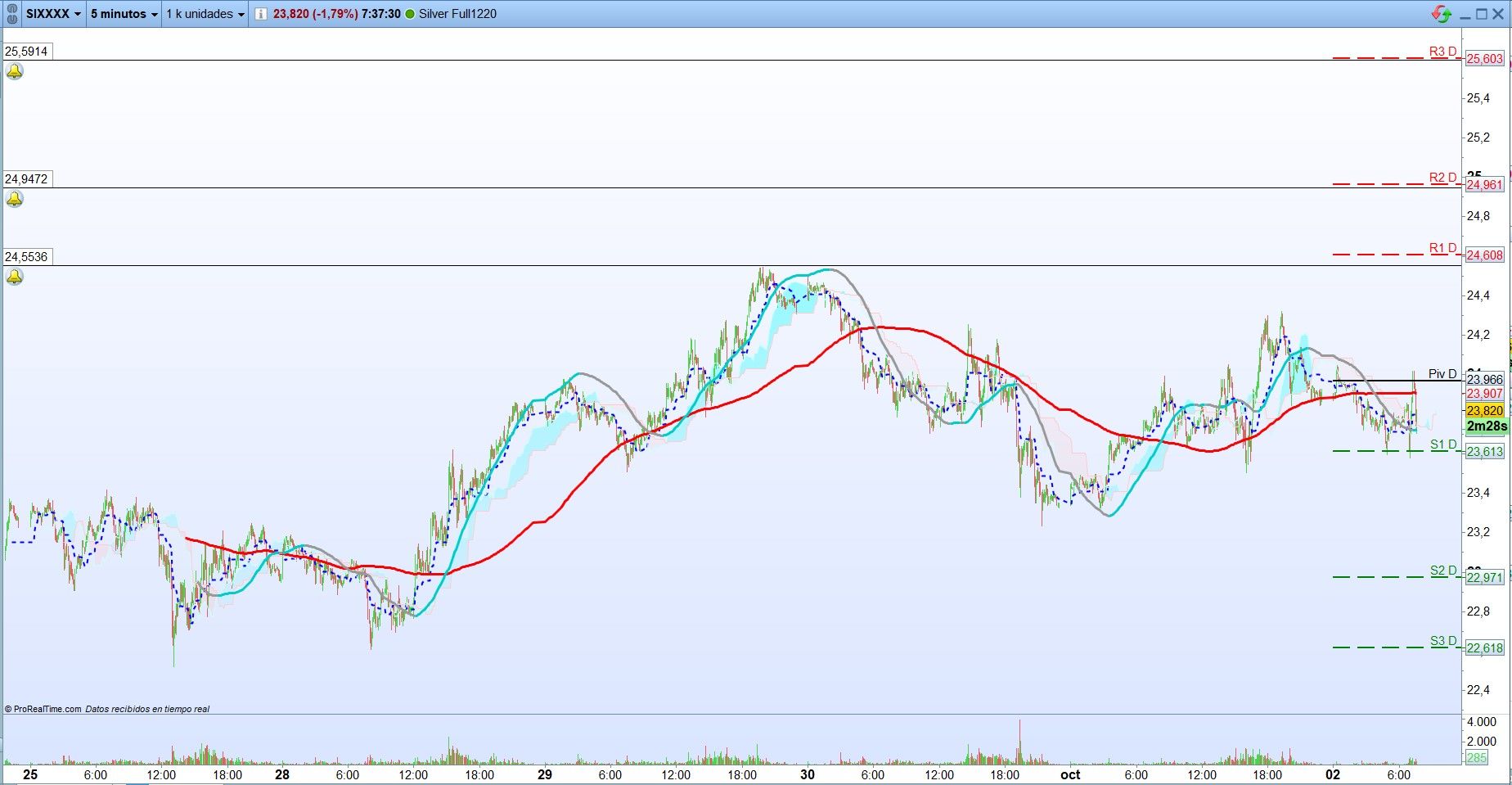
Task: Open the SIXXXX instrument dropdown
Action: (x=54, y=14)
